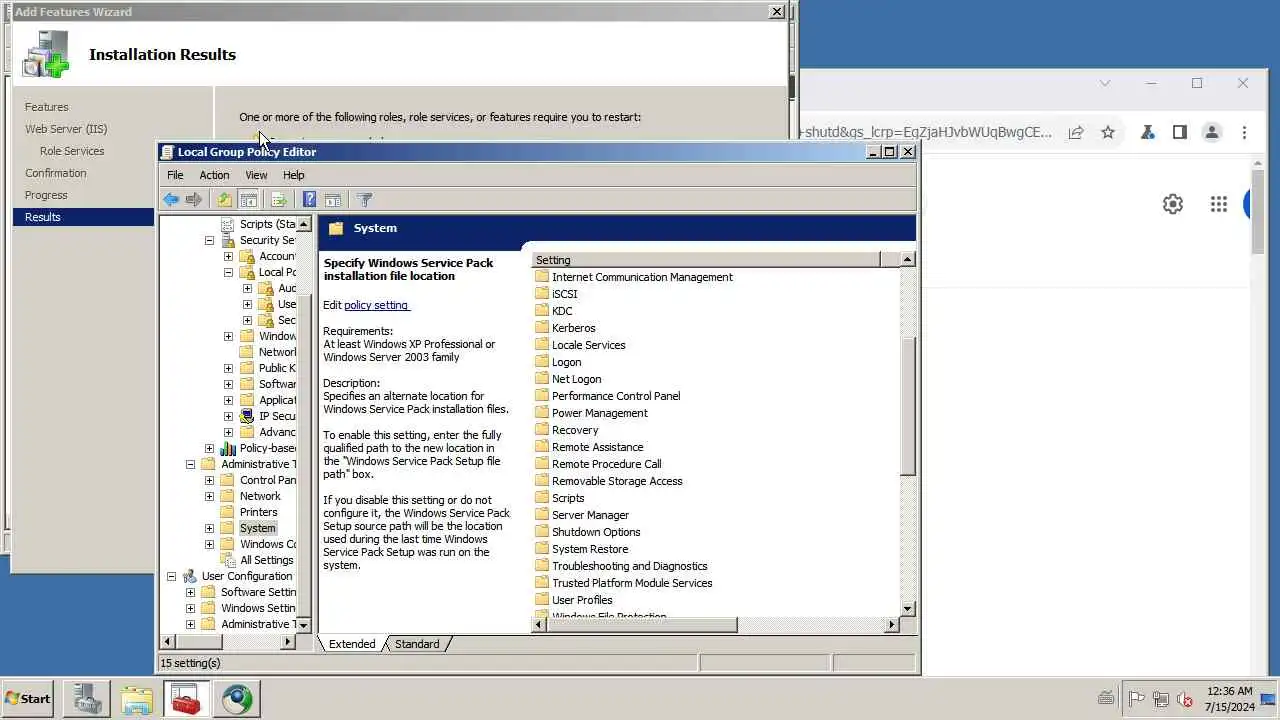This screenshot has width=1280, height=720.
Task: Expand the Policy-based QoS tree node
Action: tap(209, 448)
